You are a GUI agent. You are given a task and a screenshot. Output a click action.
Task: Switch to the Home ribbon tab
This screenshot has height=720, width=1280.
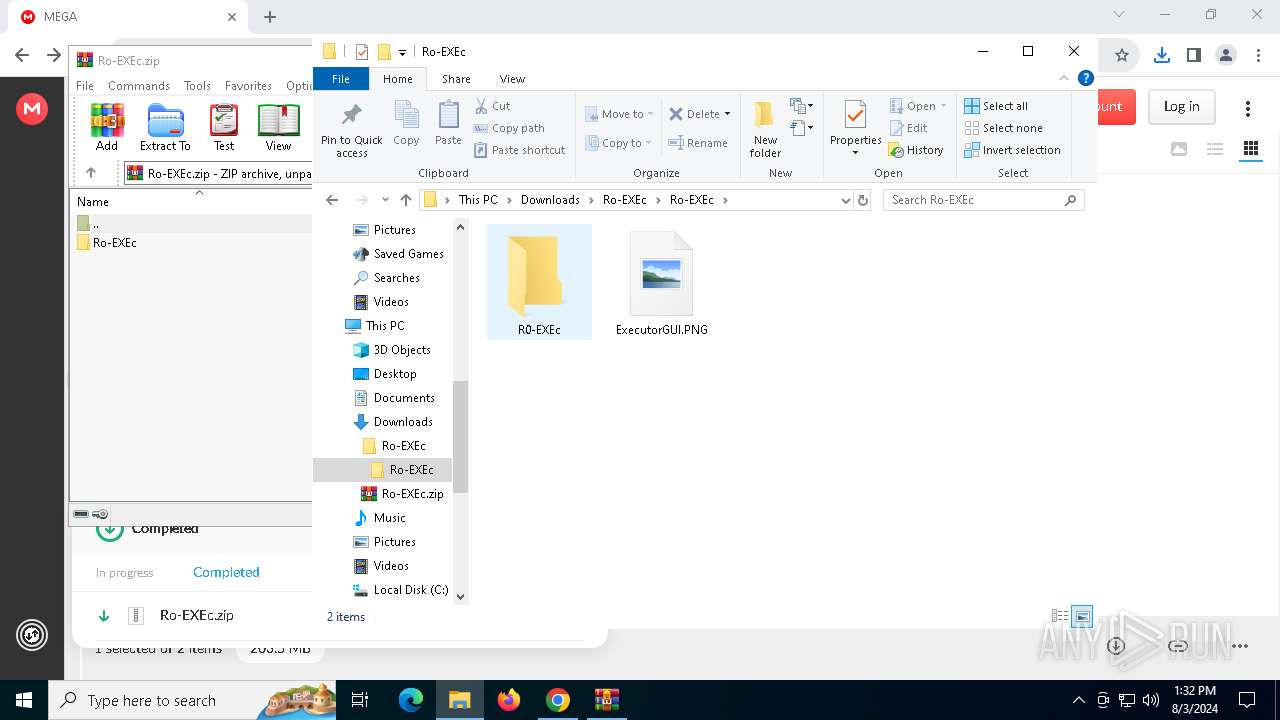pyautogui.click(x=397, y=79)
